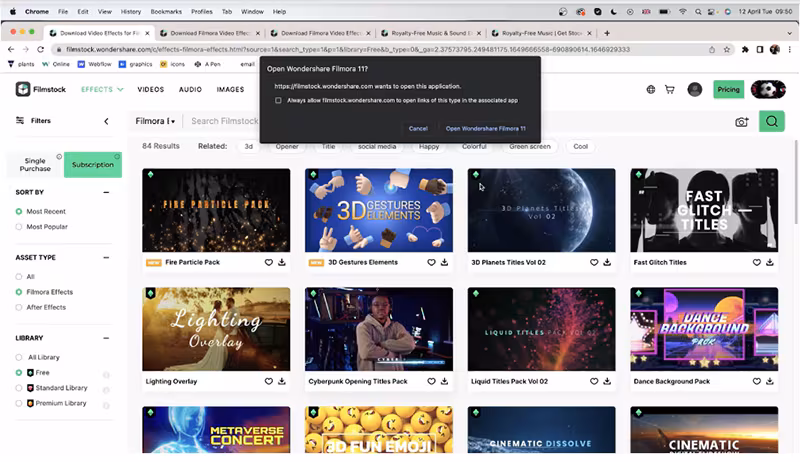800x462 pixels.
Task: Open Chrome Bookmarks menu
Action: pos(166,11)
